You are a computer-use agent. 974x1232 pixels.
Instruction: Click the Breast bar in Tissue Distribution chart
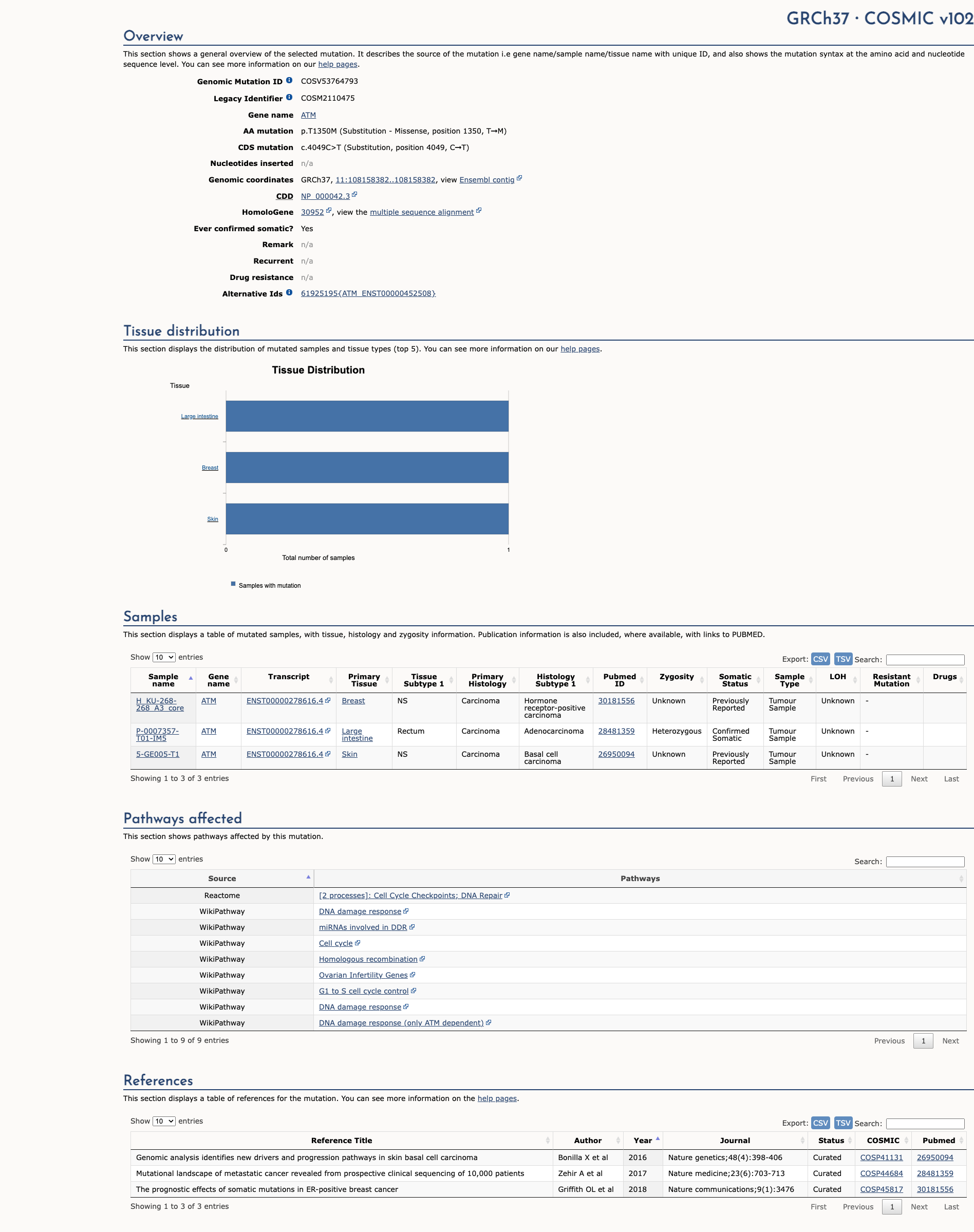(367, 468)
